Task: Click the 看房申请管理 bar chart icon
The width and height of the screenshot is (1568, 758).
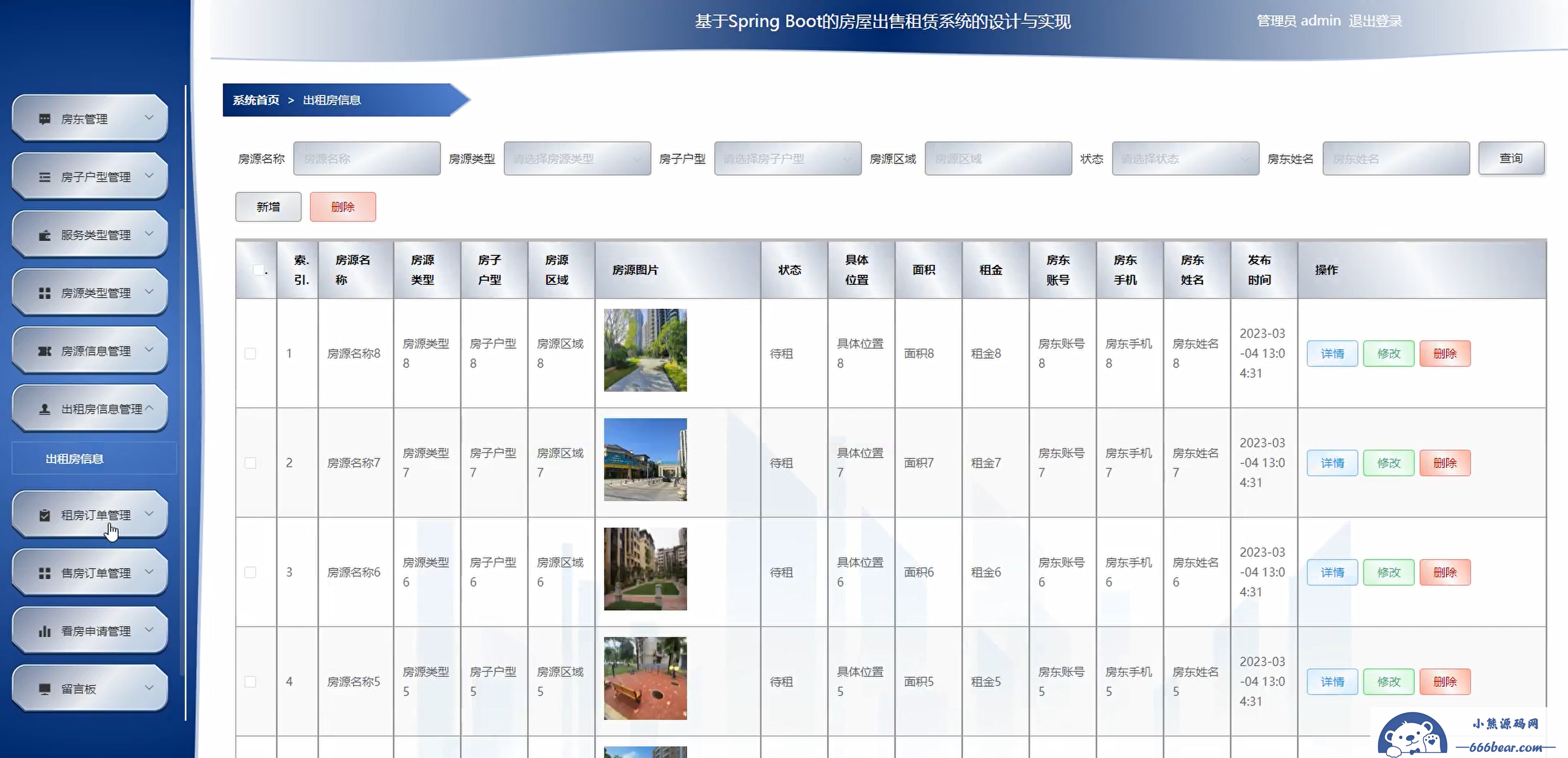Action: pos(44,631)
